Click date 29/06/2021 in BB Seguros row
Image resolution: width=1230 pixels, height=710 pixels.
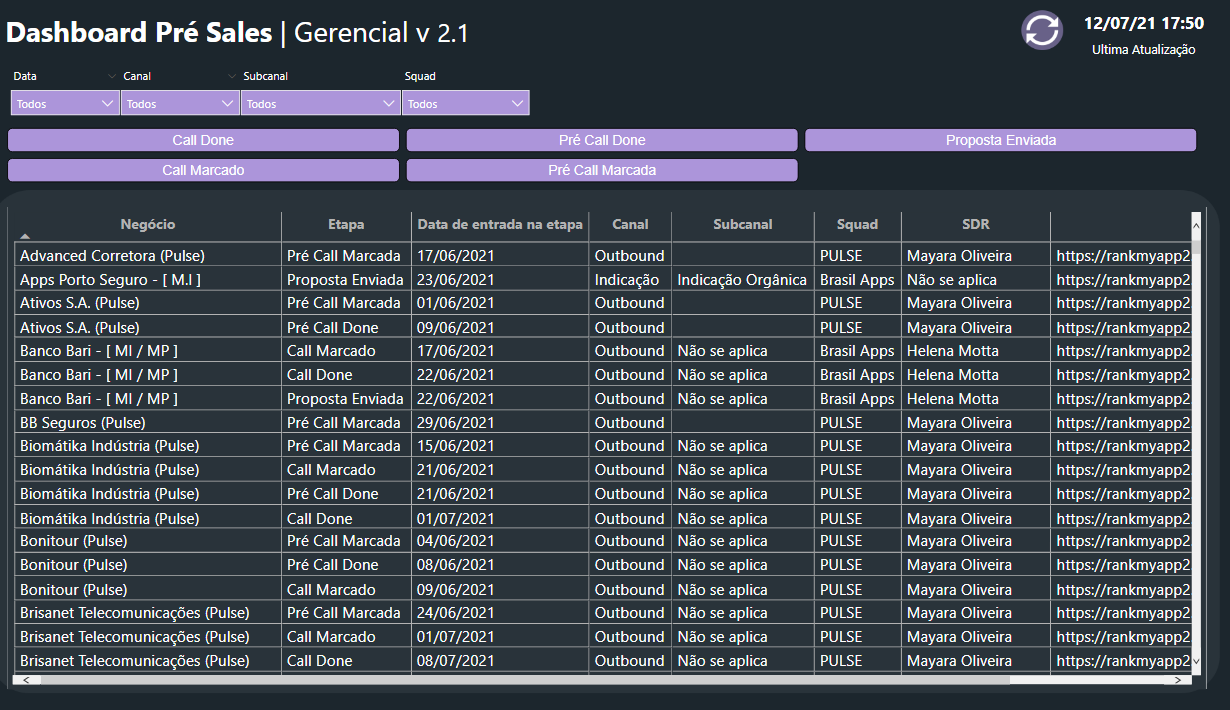(455, 422)
